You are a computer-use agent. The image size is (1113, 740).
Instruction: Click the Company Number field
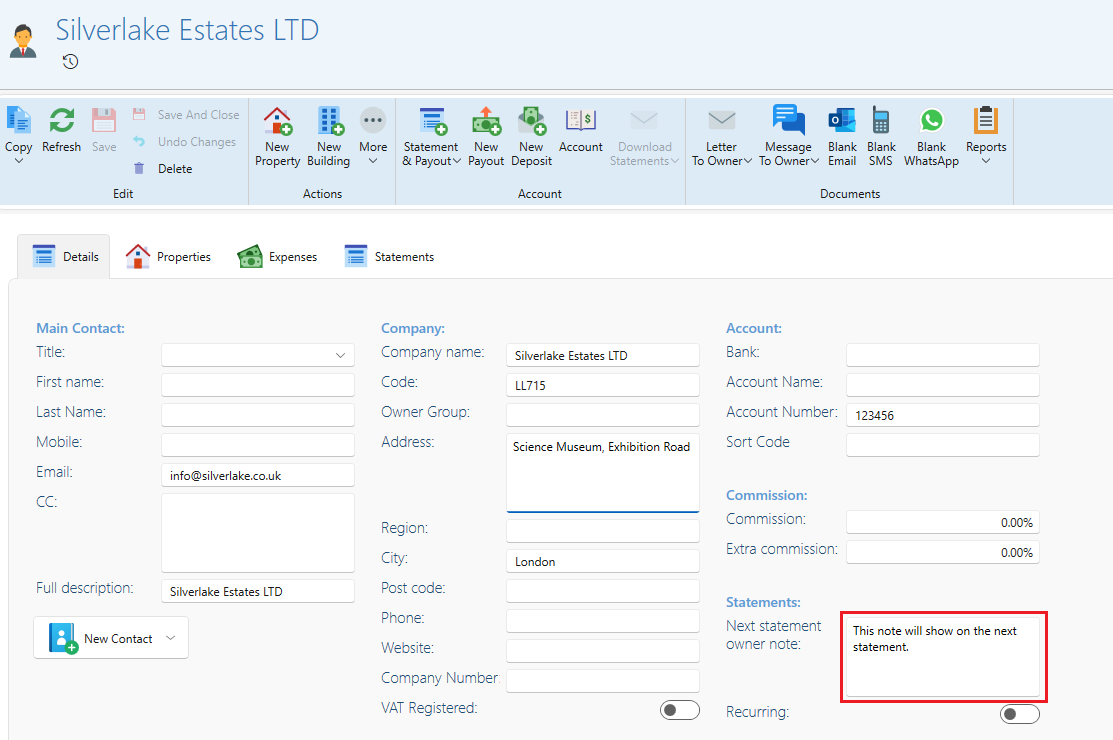point(603,680)
